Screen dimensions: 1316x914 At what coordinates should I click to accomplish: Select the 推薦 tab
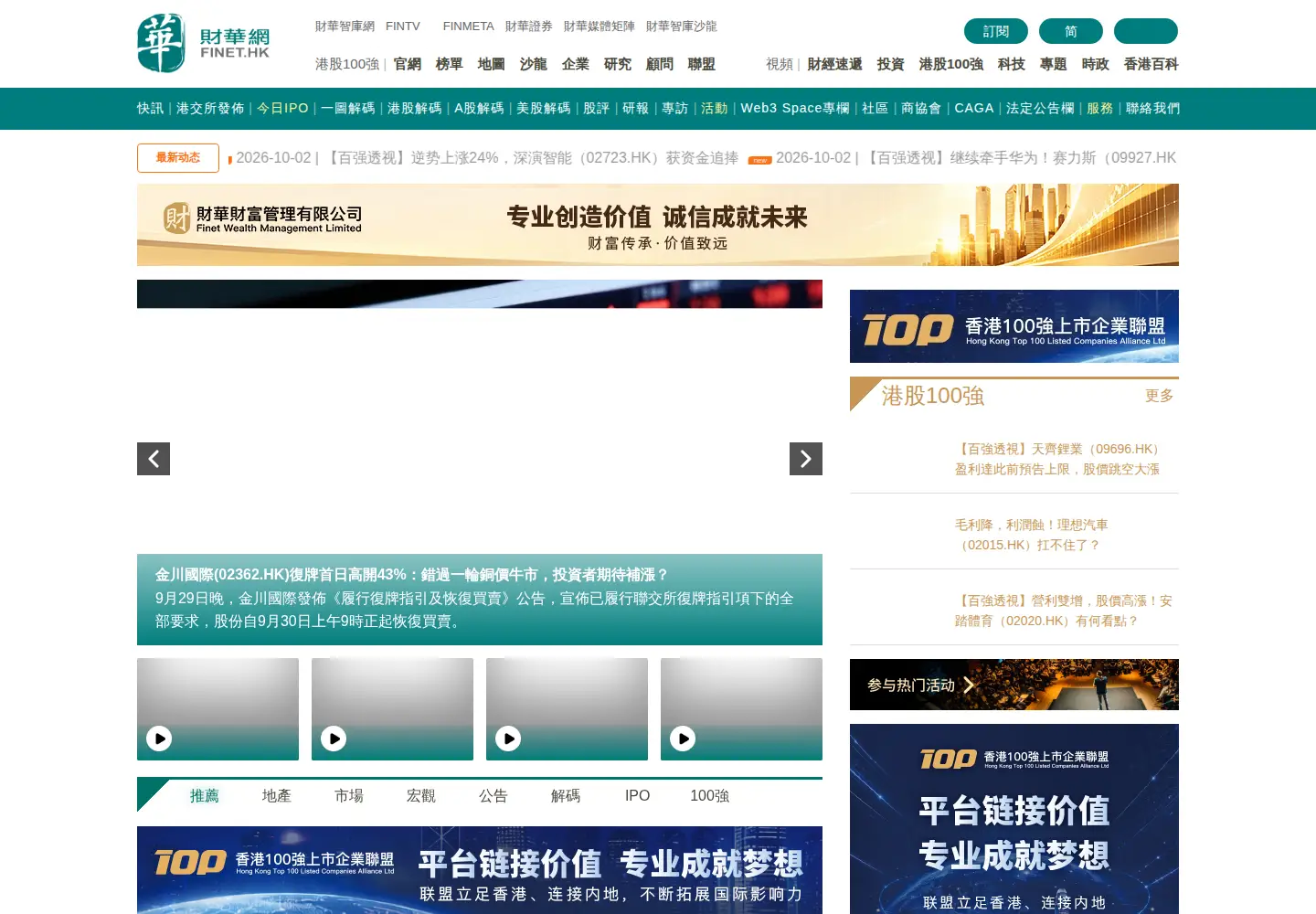[x=205, y=796]
